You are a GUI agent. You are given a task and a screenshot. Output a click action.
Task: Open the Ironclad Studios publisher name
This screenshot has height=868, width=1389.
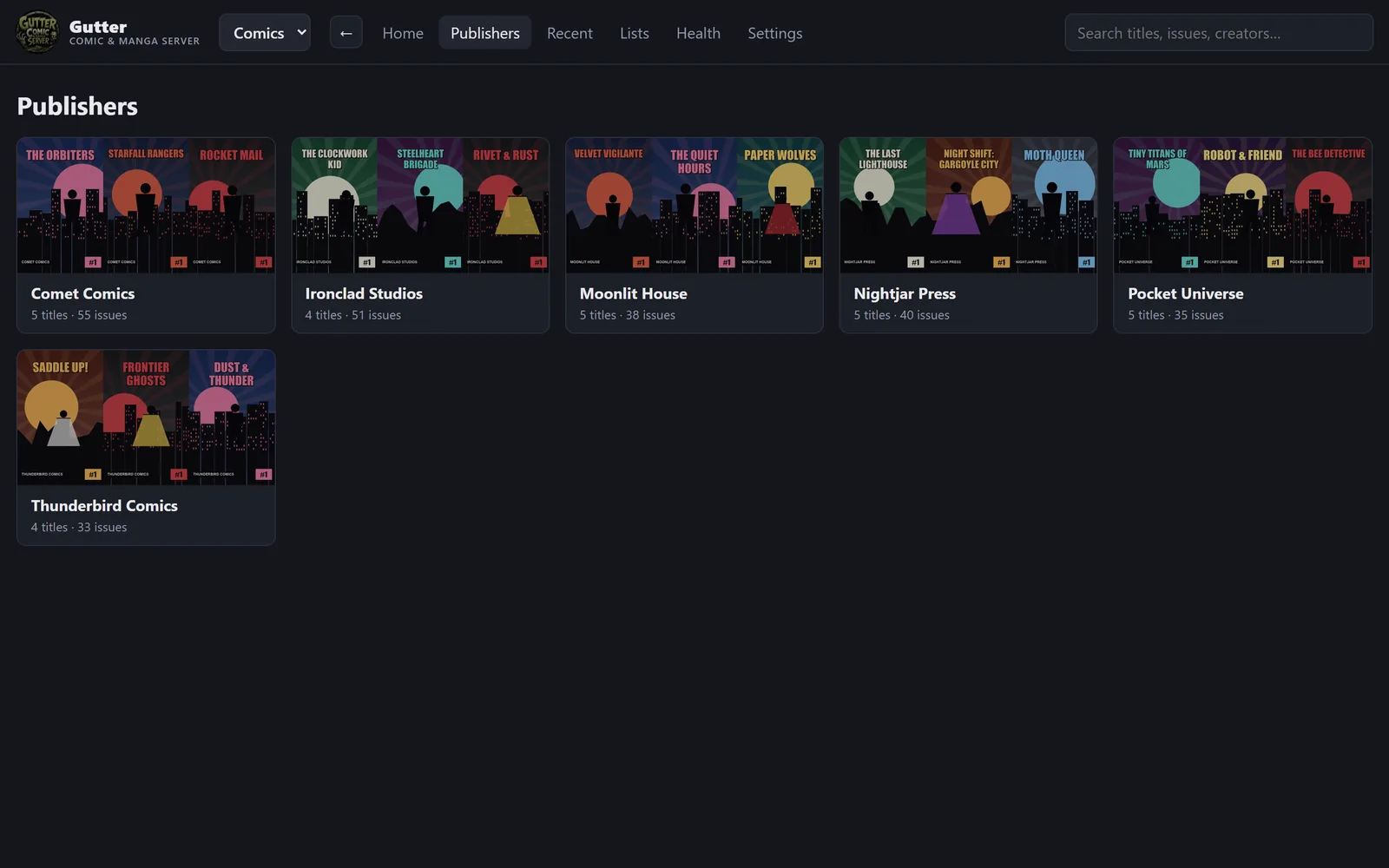coord(364,293)
